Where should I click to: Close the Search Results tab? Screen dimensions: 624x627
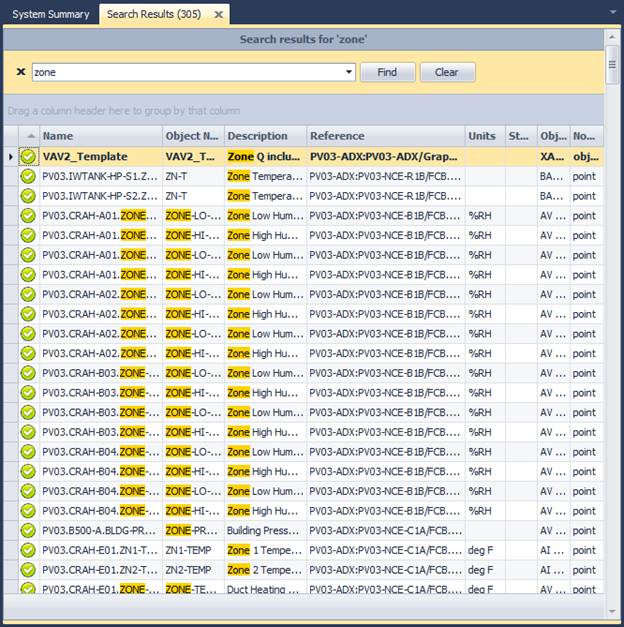(x=217, y=15)
